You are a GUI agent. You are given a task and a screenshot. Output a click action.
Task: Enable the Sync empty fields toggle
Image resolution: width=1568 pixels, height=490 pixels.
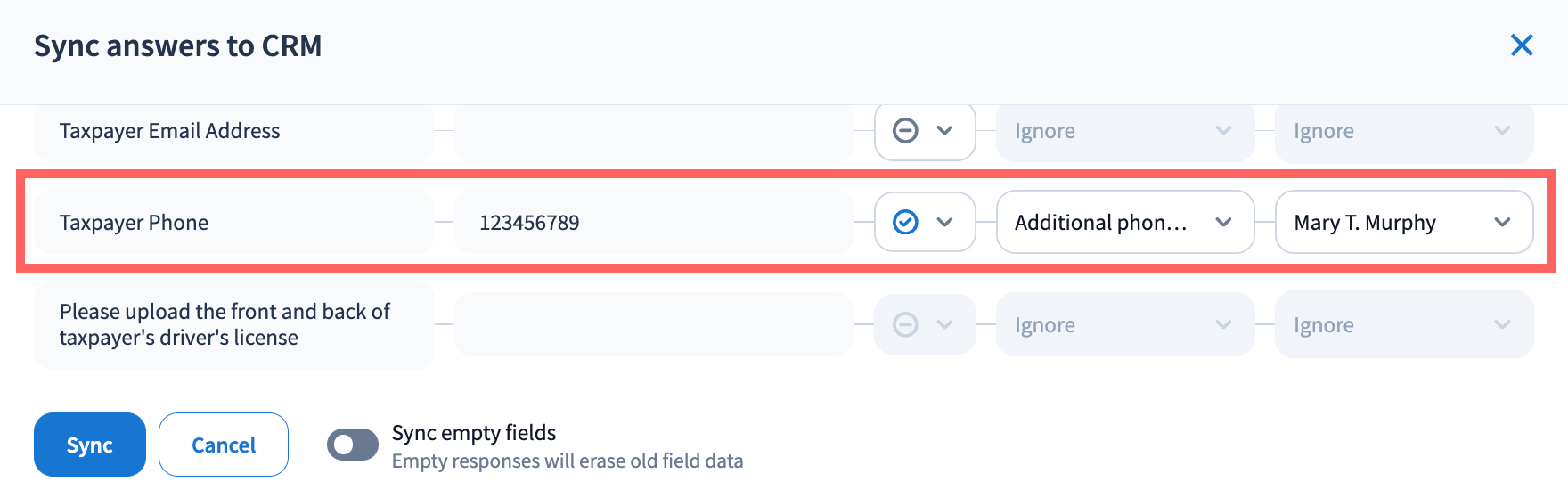[x=353, y=445]
